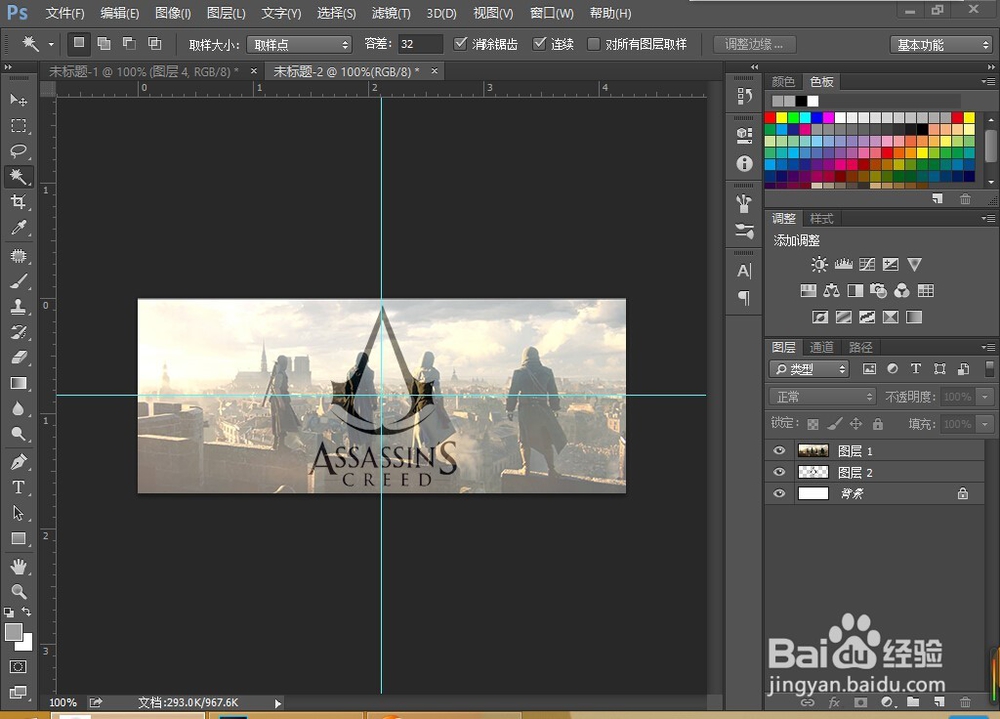Open the Character panel icon
Viewport: 1000px width, 719px height.
click(x=744, y=271)
